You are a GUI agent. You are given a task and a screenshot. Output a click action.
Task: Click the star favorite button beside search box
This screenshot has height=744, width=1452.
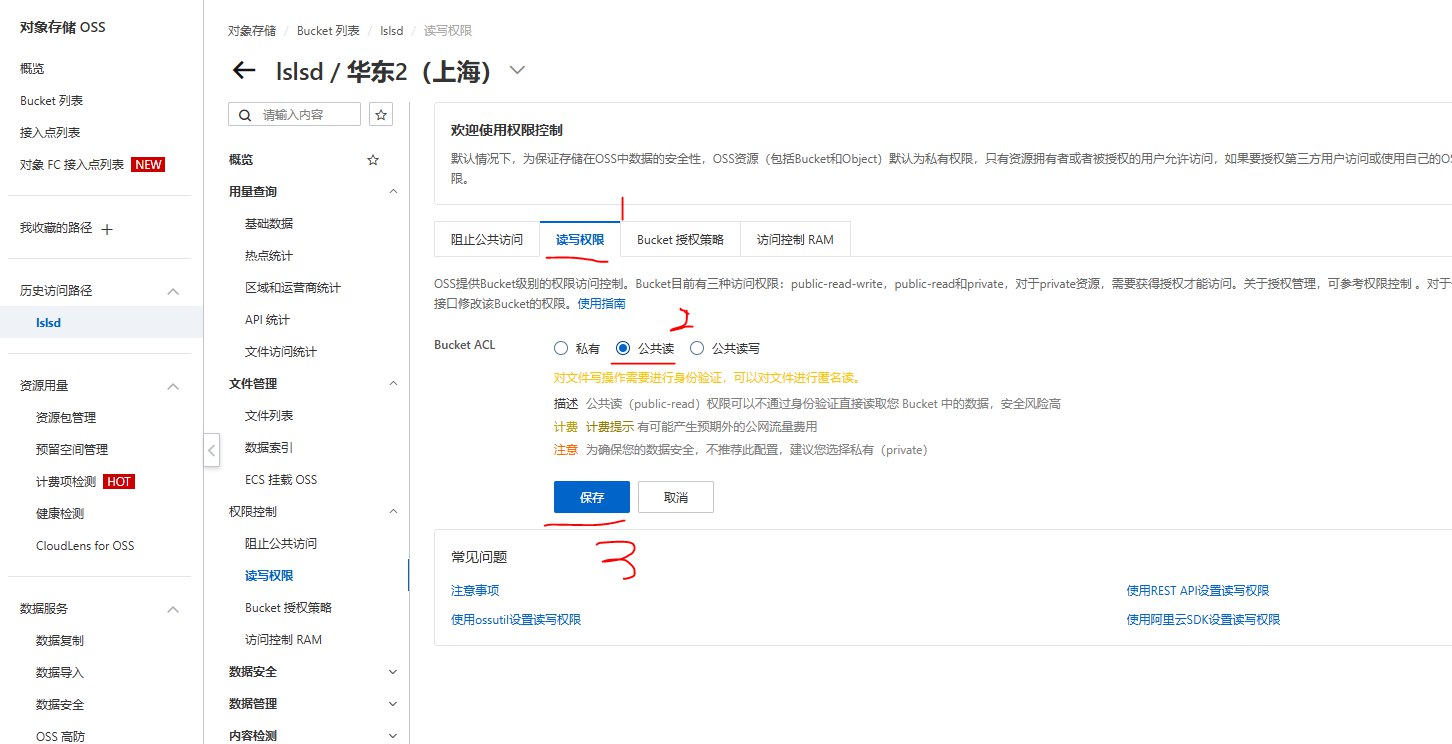pos(381,115)
